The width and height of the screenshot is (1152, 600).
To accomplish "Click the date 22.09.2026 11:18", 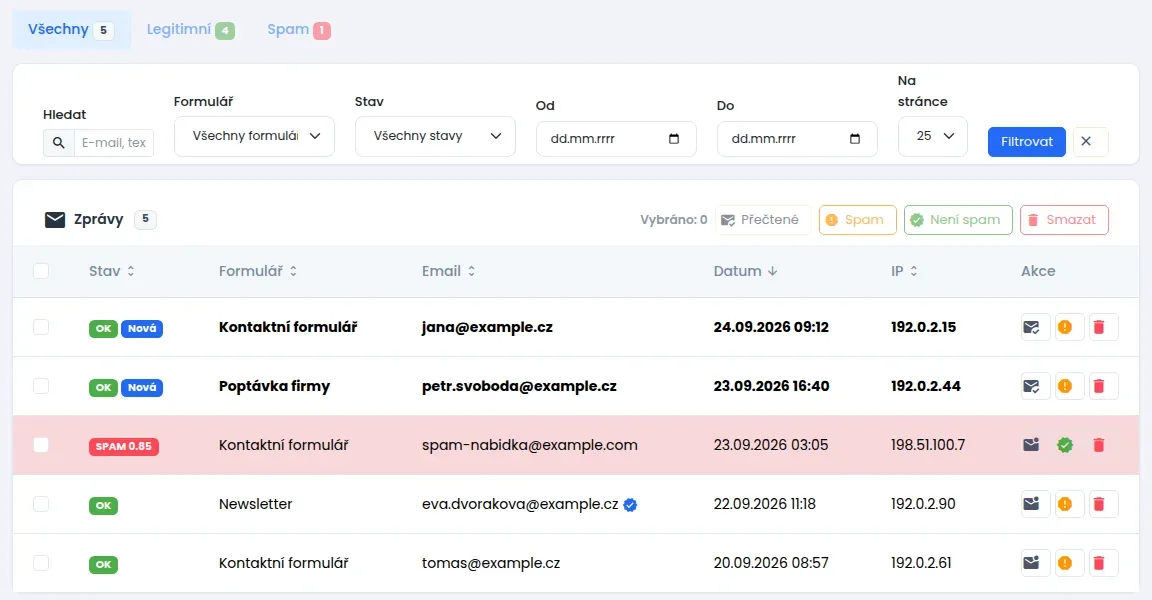I will pyautogui.click(x=764, y=504).
